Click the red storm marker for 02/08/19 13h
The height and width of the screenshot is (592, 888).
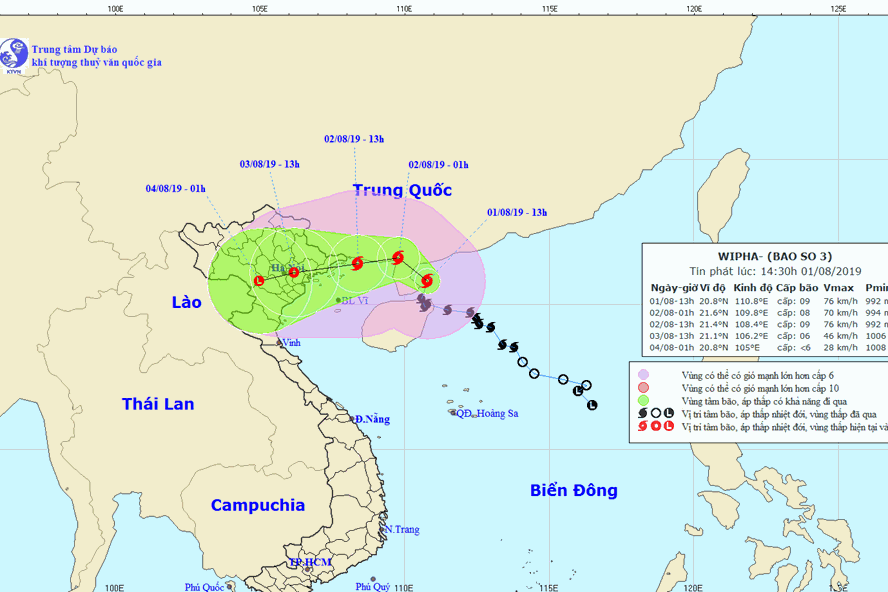click(x=357, y=264)
